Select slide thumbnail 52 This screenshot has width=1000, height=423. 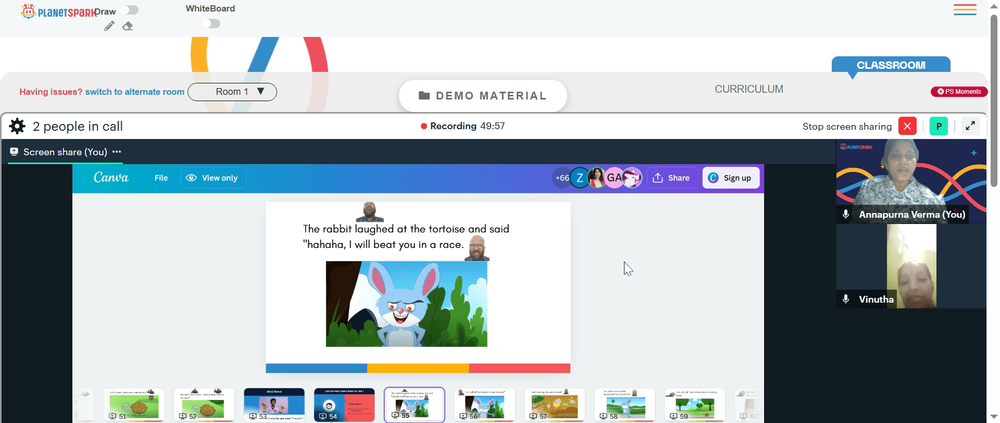[204, 404]
